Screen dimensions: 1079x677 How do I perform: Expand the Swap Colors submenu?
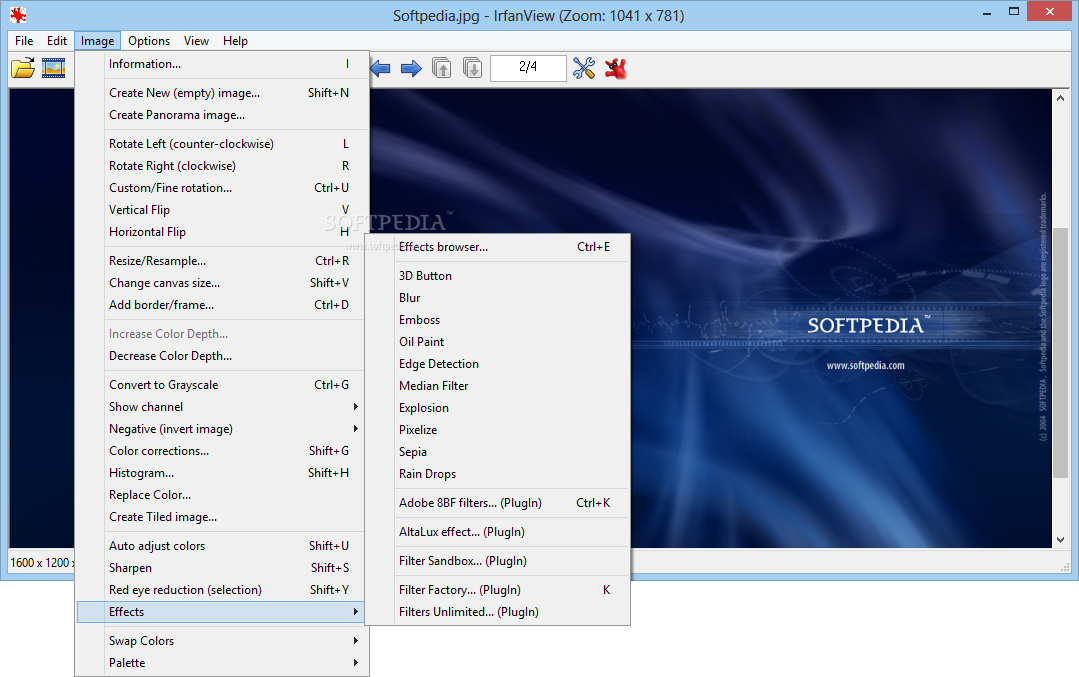(220, 641)
